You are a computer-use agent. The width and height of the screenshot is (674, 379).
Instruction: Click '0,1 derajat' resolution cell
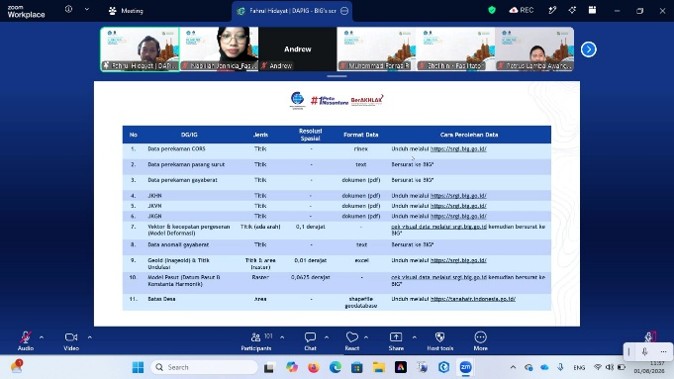click(310, 226)
